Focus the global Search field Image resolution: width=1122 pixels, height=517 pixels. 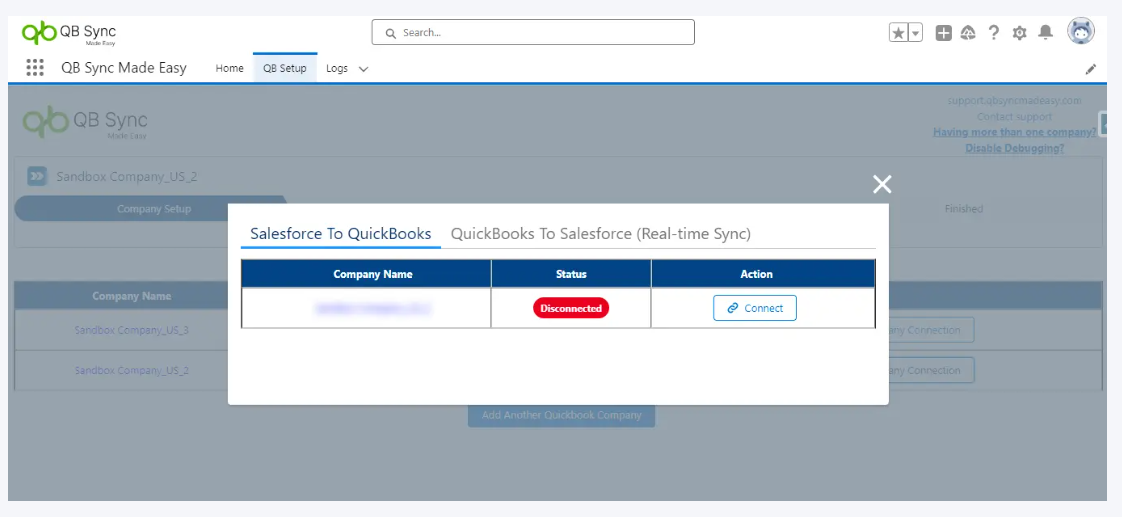533,32
